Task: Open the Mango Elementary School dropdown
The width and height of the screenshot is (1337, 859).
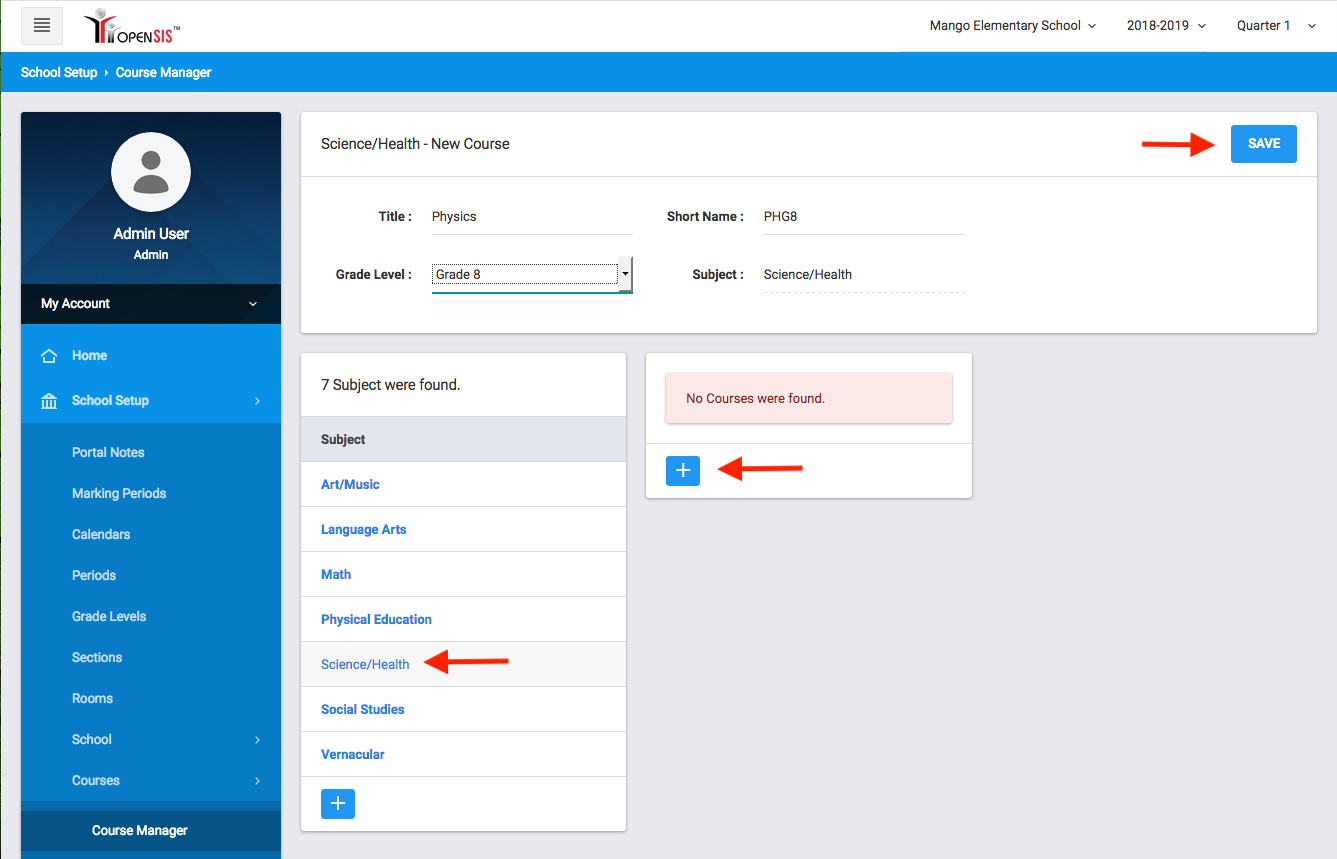Action: click(1012, 26)
